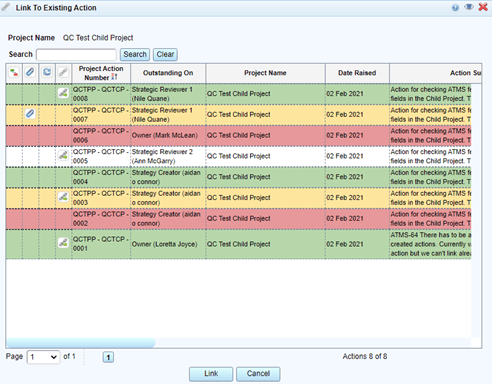Click Owner (Loretta Joyce) cell

(x=168, y=244)
